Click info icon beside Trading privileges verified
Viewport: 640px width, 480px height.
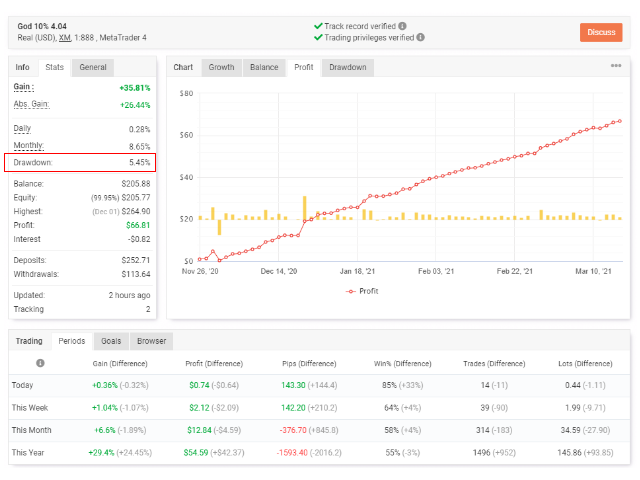pyautogui.click(x=420, y=38)
